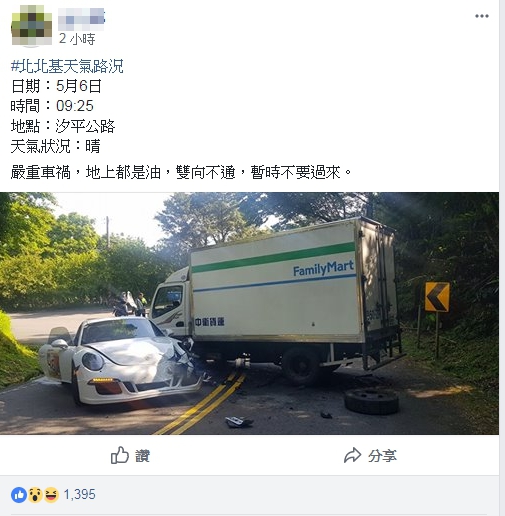This screenshot has height=516, width=505.
Task: Click the 讚 label text
Action: point(142,456)
